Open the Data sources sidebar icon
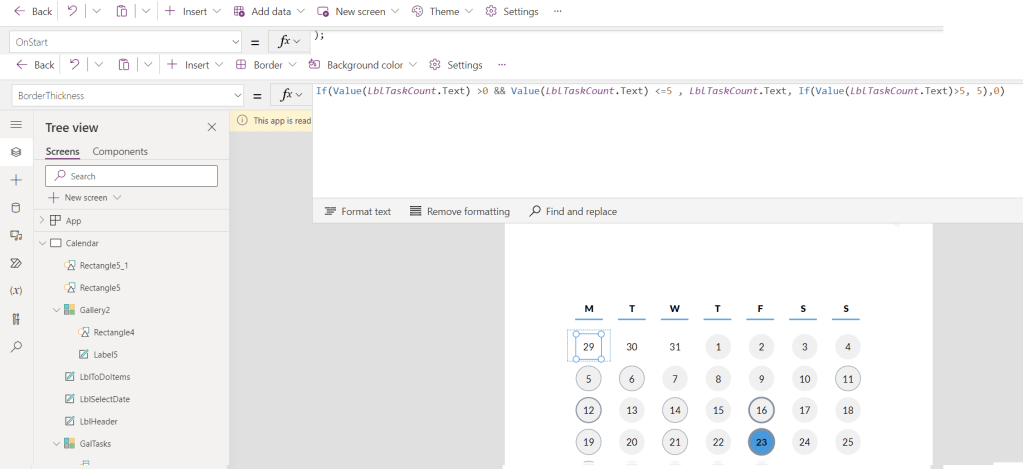Screen dimensions: 1023x469 (x=16, y=208)
